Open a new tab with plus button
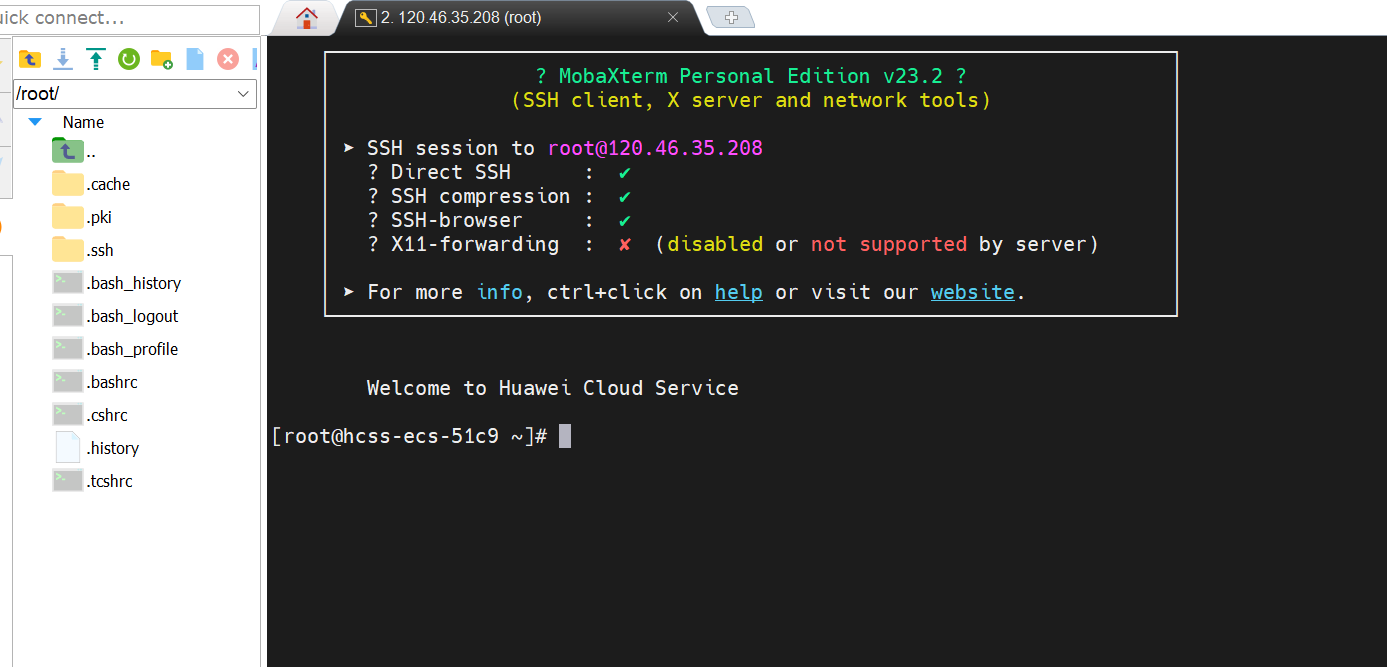 (x=731, y=18)
